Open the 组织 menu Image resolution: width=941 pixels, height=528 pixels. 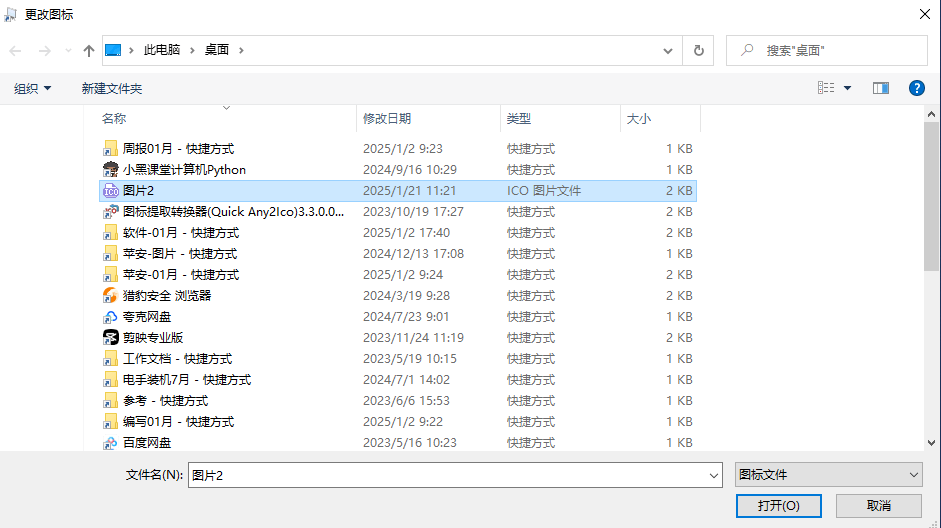pos(32,89)
